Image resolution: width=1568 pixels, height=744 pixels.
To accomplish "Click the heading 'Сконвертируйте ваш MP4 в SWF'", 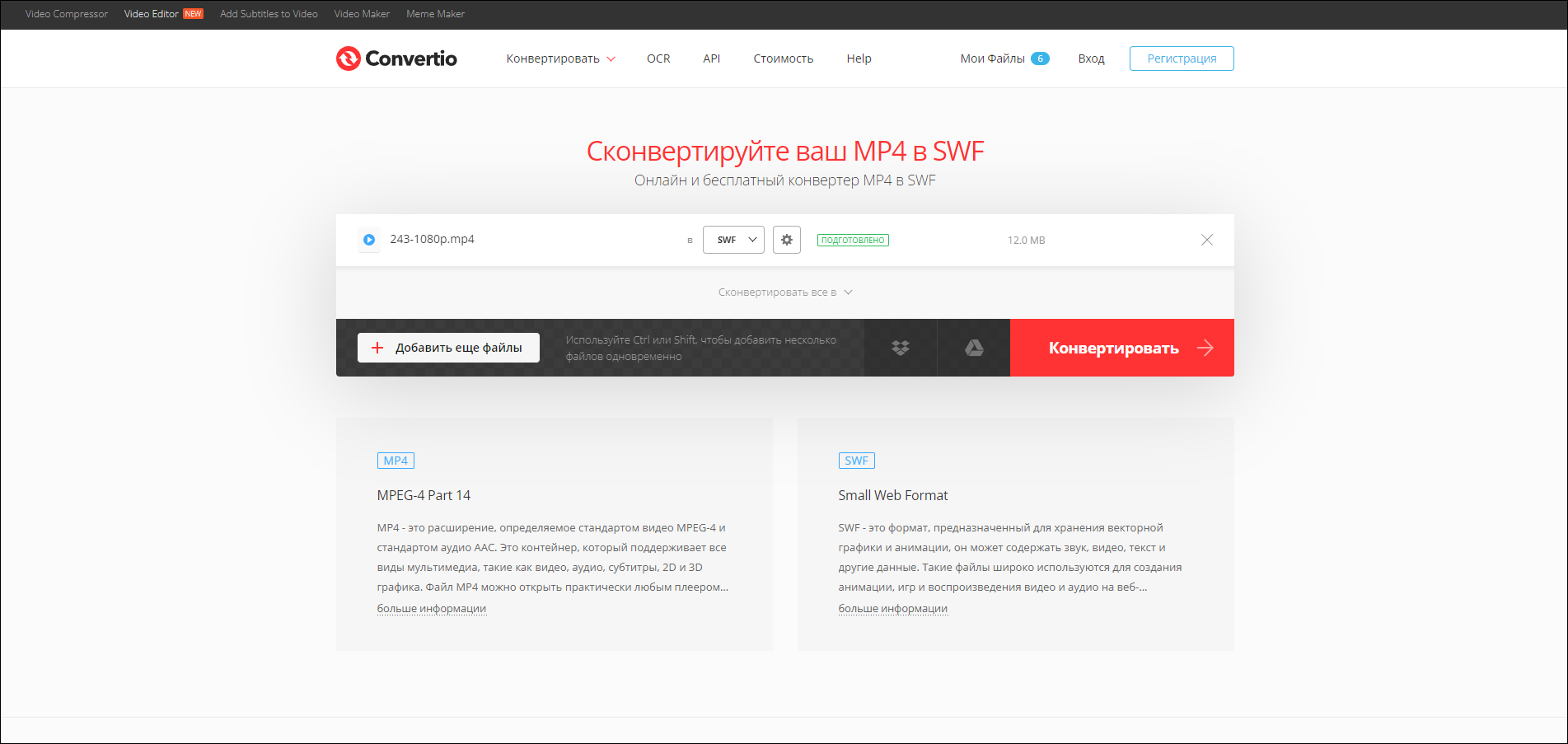I will coord(785,151).
